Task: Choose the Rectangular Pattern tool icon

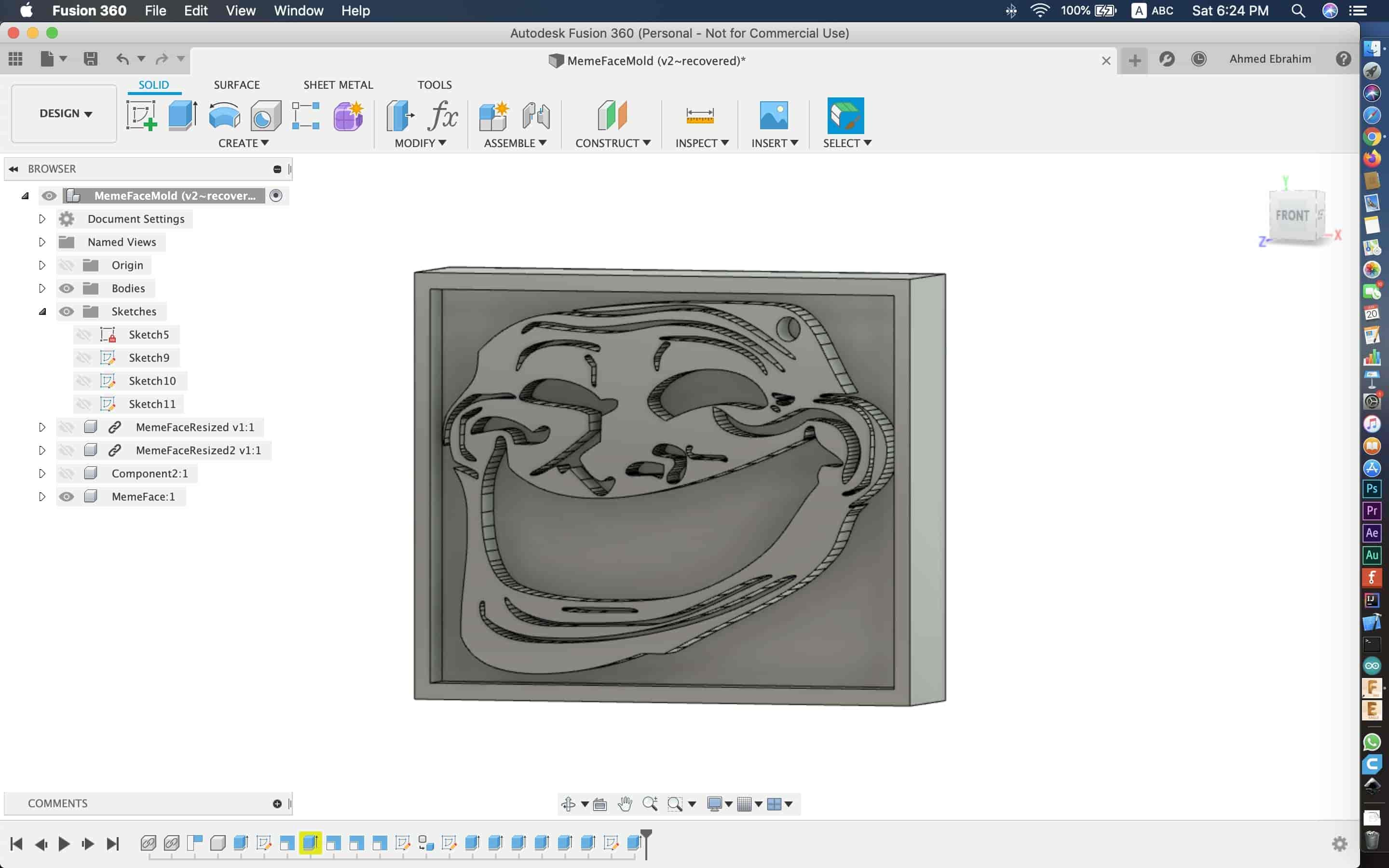Action: [x=306, y=115]
